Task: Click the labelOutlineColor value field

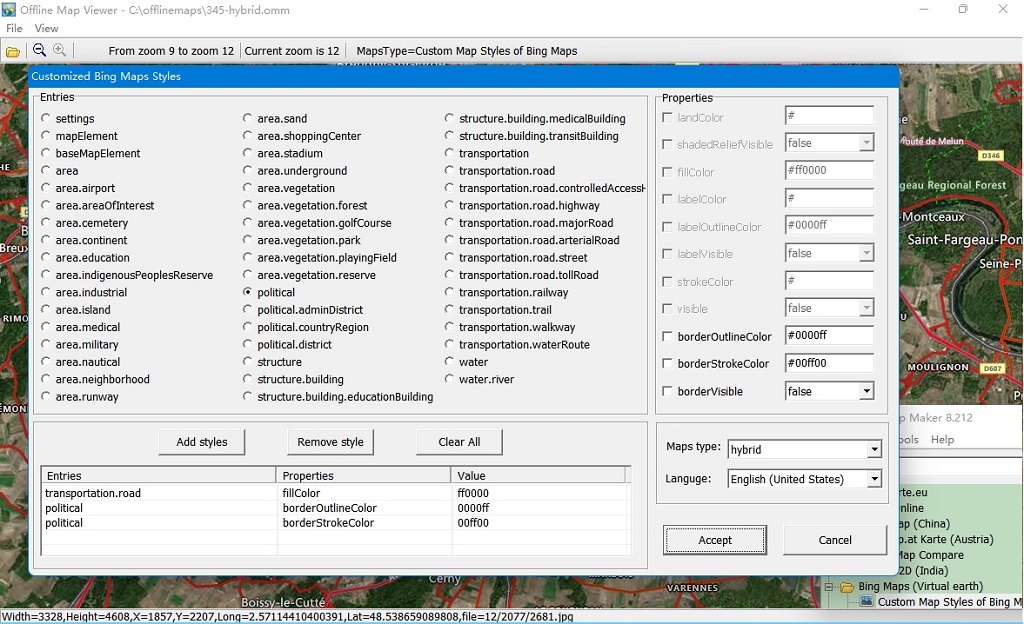Action: point(829,225)
